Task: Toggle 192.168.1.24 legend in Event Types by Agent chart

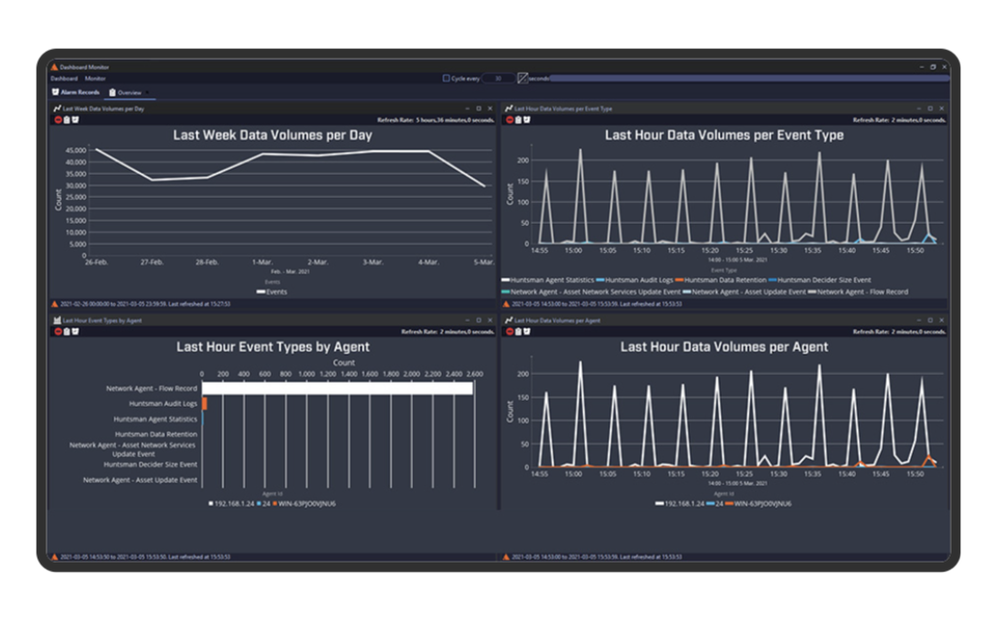Action: point(232,504)
